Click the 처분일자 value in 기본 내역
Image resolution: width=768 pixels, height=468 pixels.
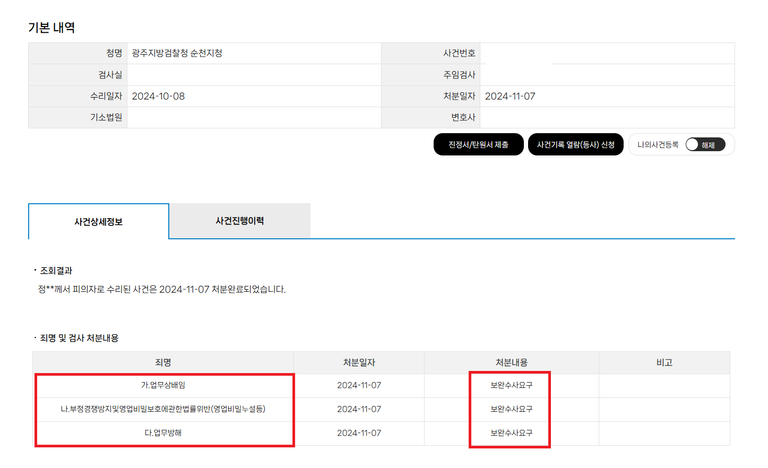(511, 96)
